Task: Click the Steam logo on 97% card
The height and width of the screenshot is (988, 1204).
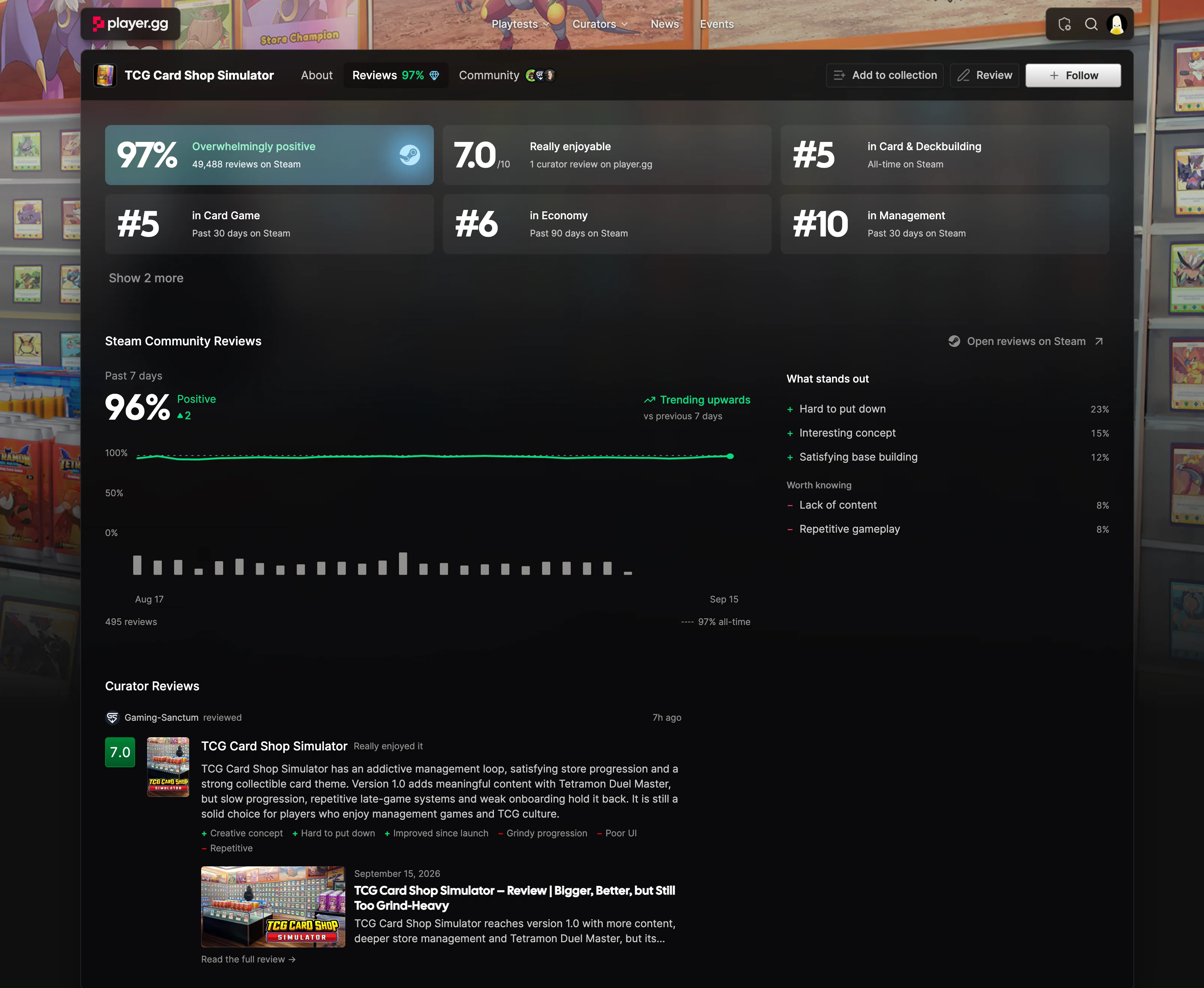Action: point(410,155)
